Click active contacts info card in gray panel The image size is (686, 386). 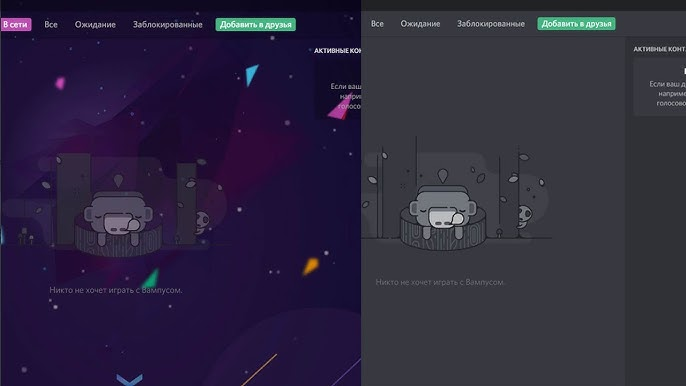pyautogui.click(x=659, y=88)
